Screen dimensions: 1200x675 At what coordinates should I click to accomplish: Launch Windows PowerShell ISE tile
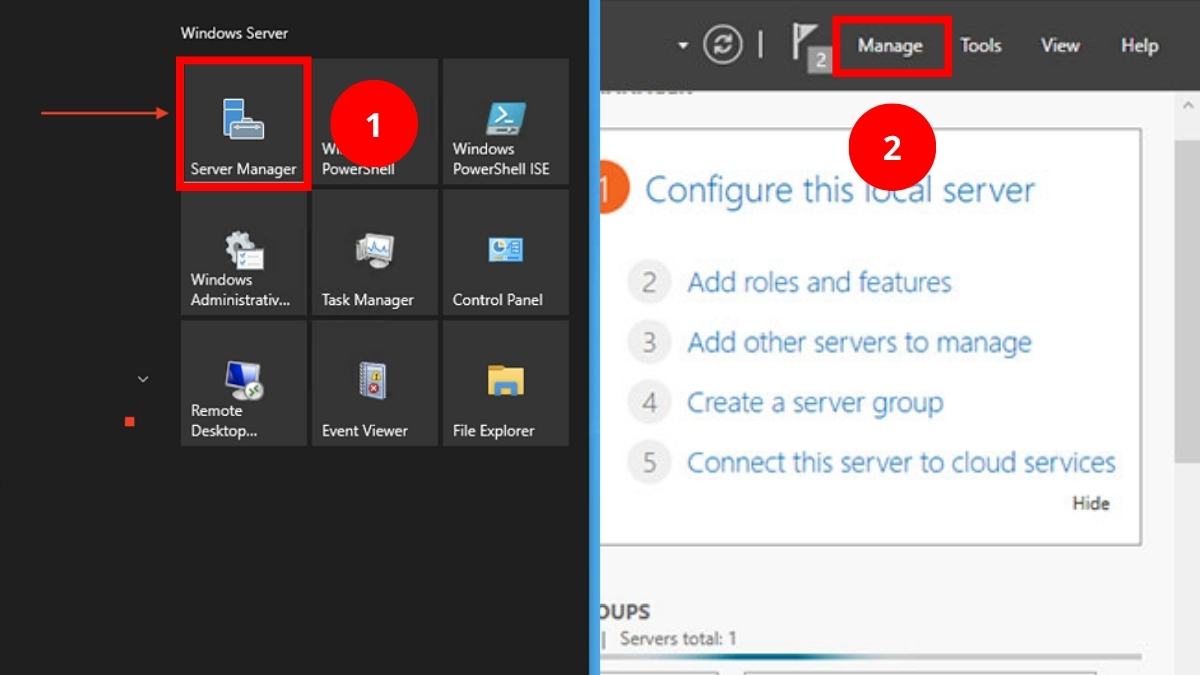[506, 122]
